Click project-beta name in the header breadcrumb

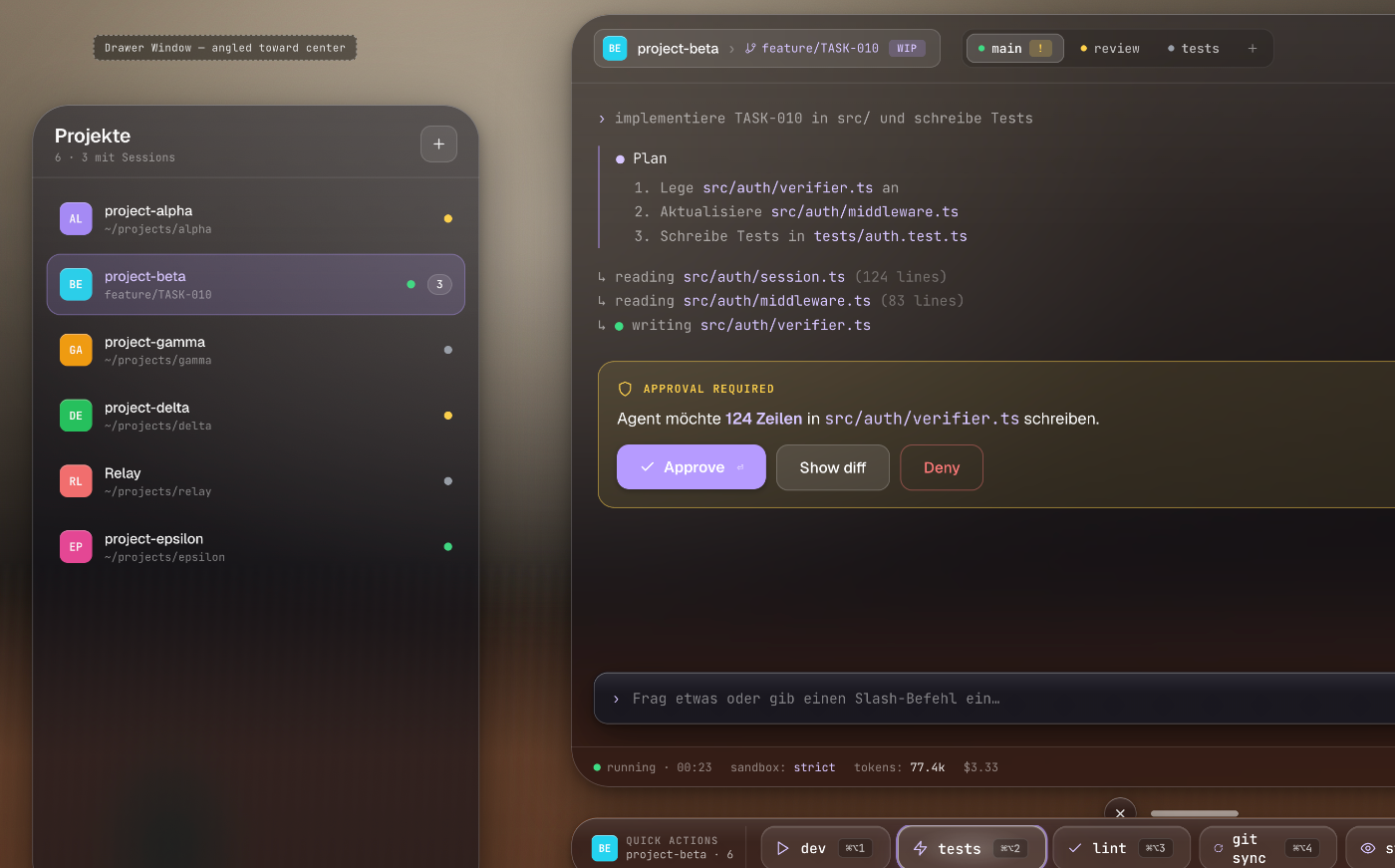(678, 49)
